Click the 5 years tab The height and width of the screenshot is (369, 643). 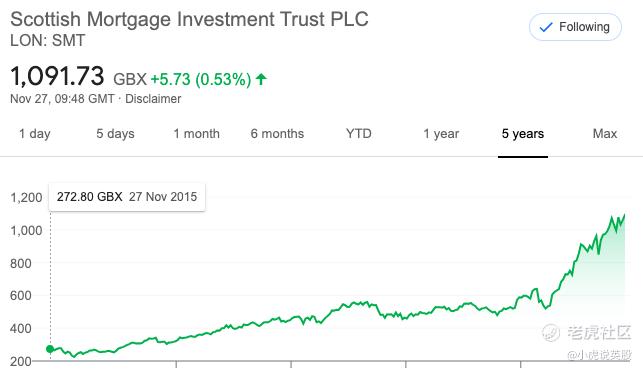(523, 134)
